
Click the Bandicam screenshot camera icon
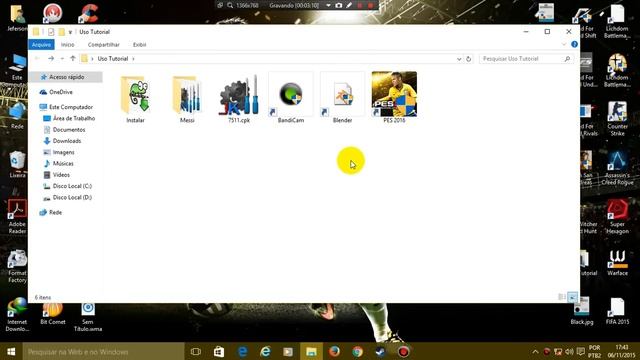[339, 5]
